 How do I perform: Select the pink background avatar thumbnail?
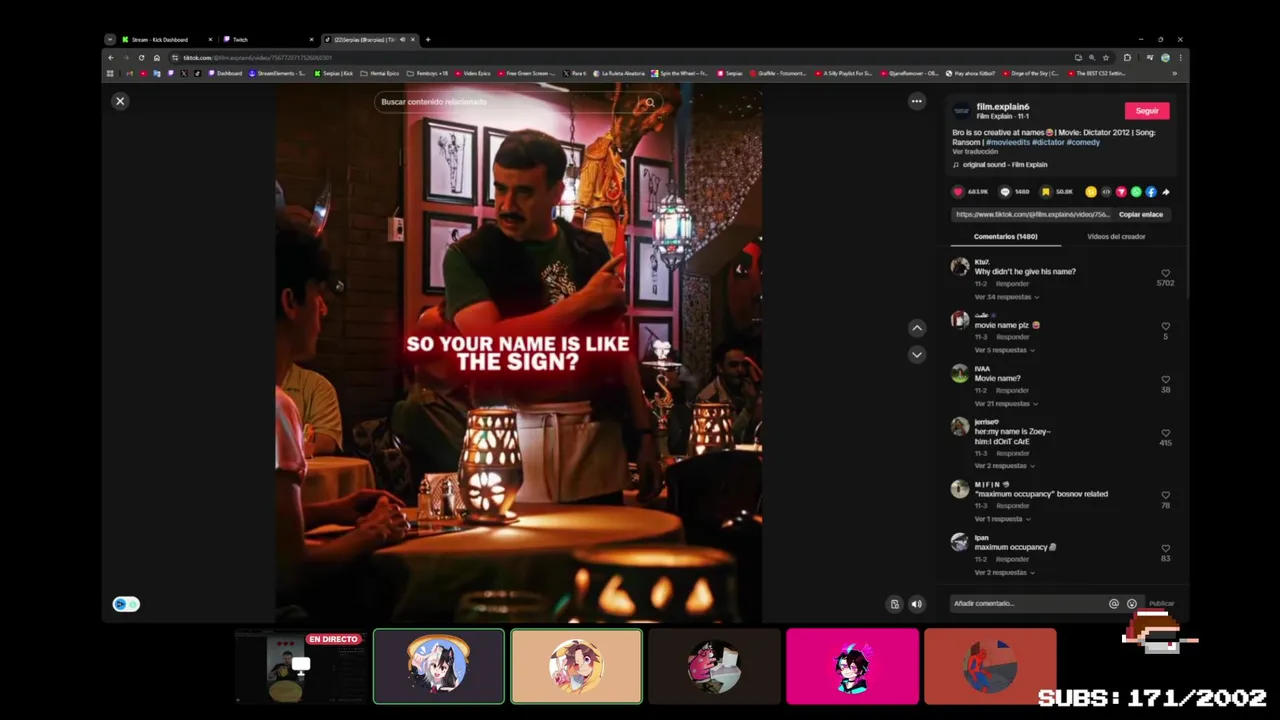[852, 666]
